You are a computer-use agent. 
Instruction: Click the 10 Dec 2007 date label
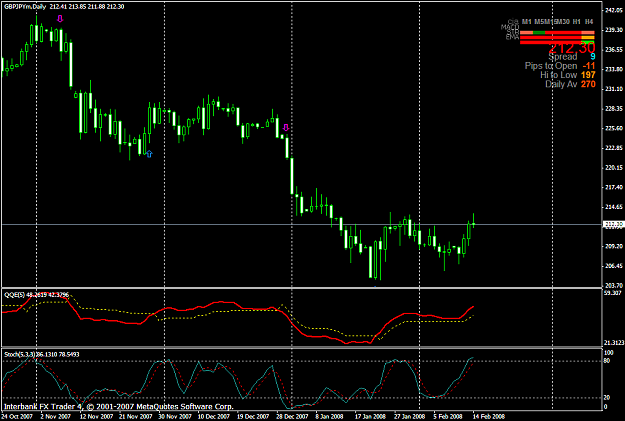pyautogui.click(x=214, y=417)
